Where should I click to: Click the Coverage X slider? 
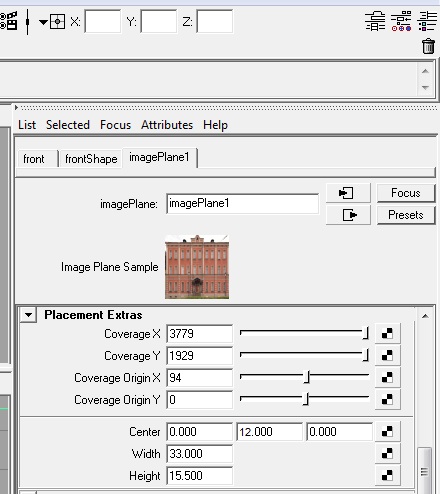tap(304, 333)
